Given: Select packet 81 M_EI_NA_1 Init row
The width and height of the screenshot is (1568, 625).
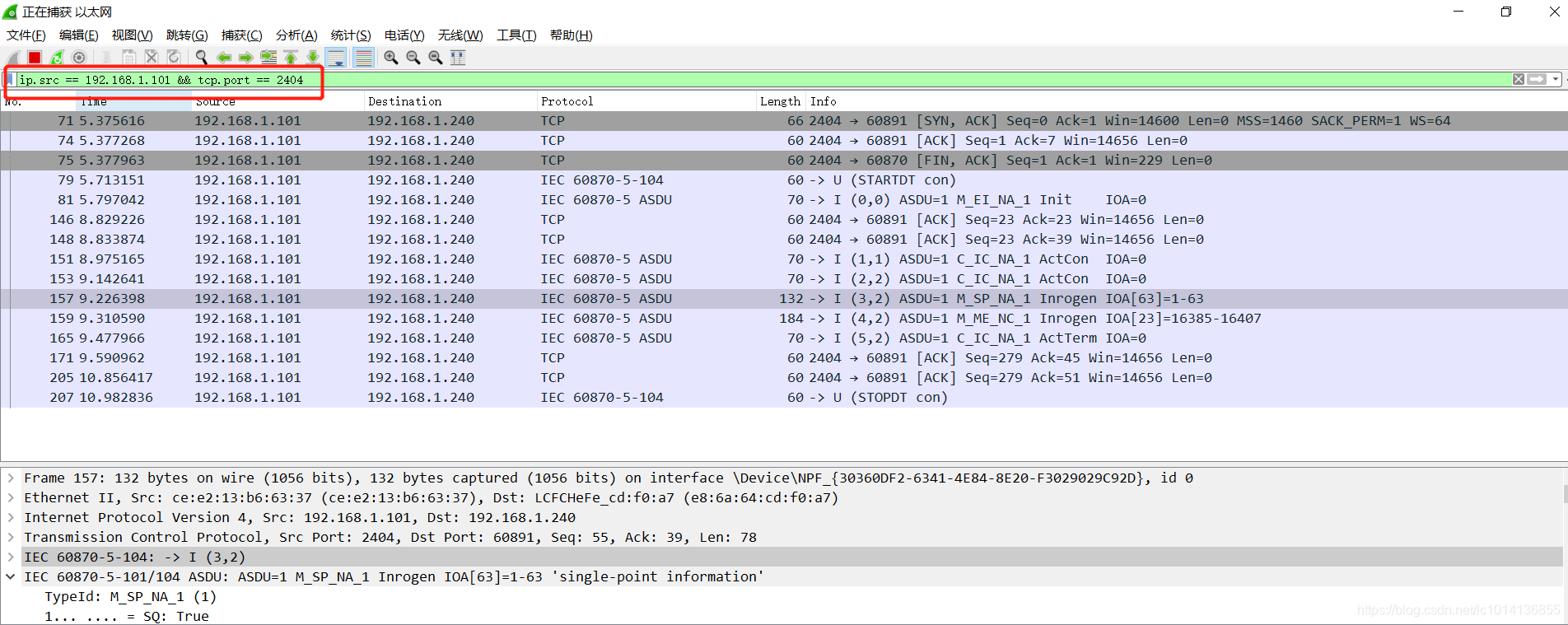Looking at the screenshot, I should coord(784,199).
